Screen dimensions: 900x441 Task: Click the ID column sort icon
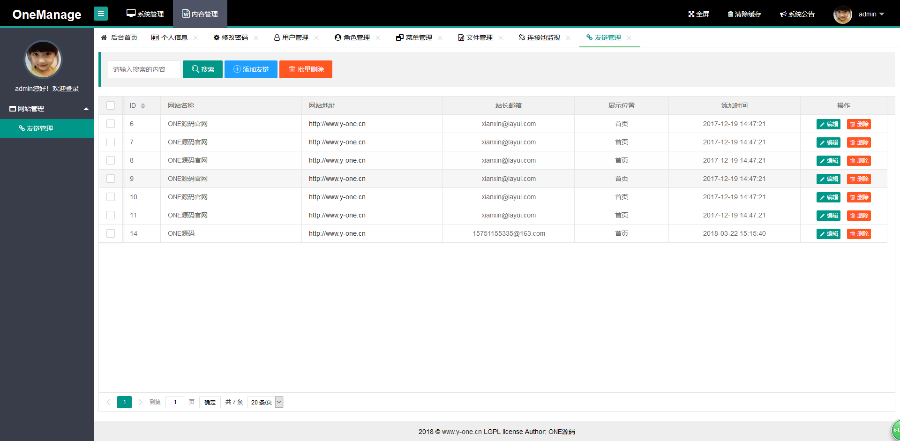pos(143,105)
